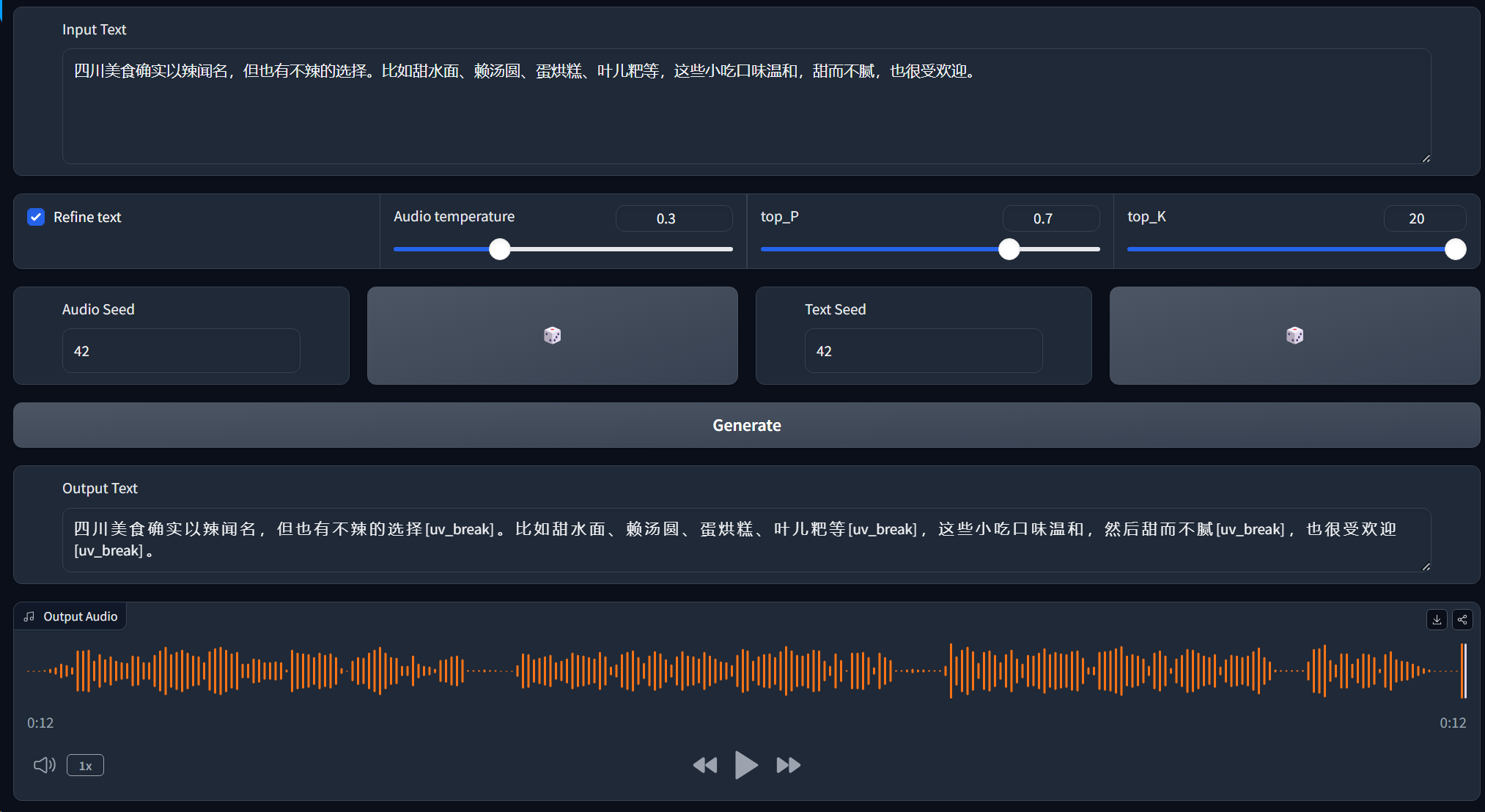Share the output audio
This screenshot has width=1485, height=812.
[1462, 619]
